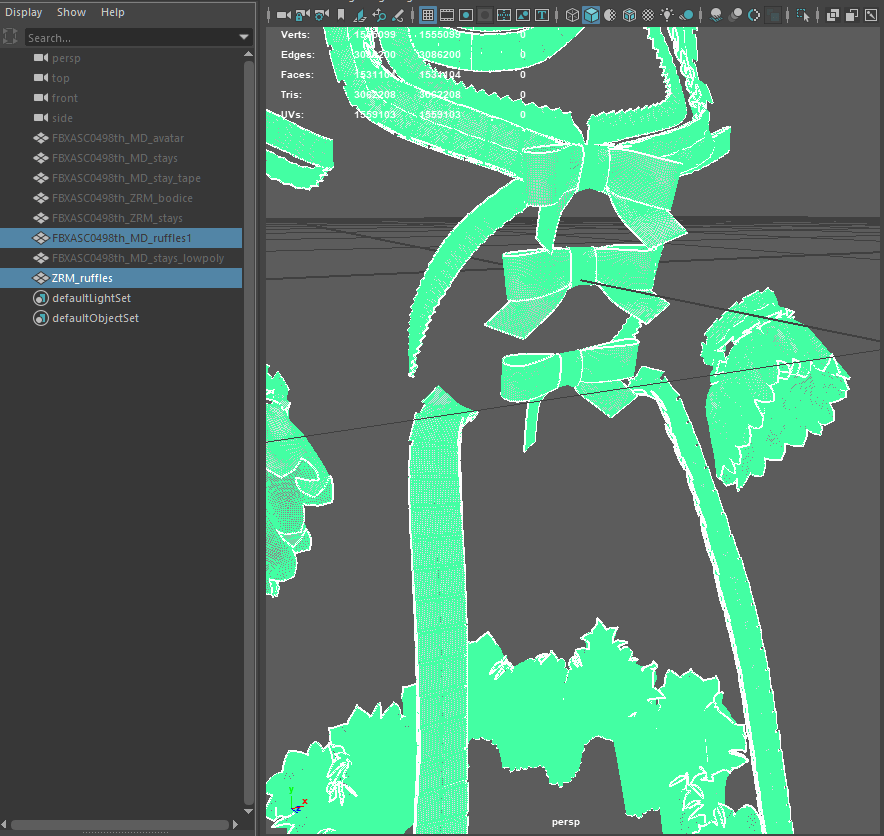Click the smooth shade all cube icon
Image resolution: width=884 pixels, height=836 pixels.
[x=591, y=15]
